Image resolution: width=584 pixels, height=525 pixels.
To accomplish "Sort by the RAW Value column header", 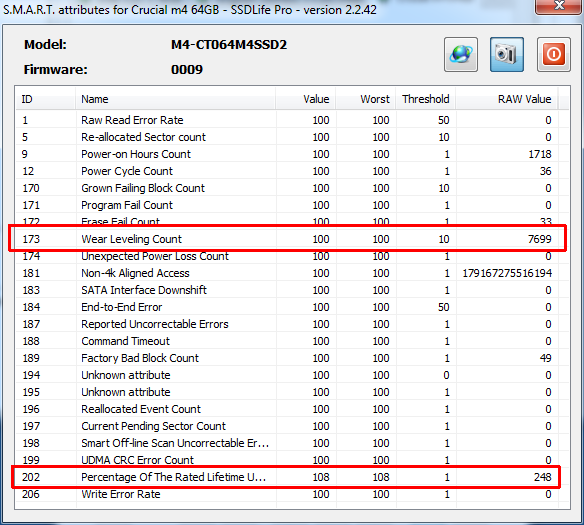I will (x=507, y=99).
